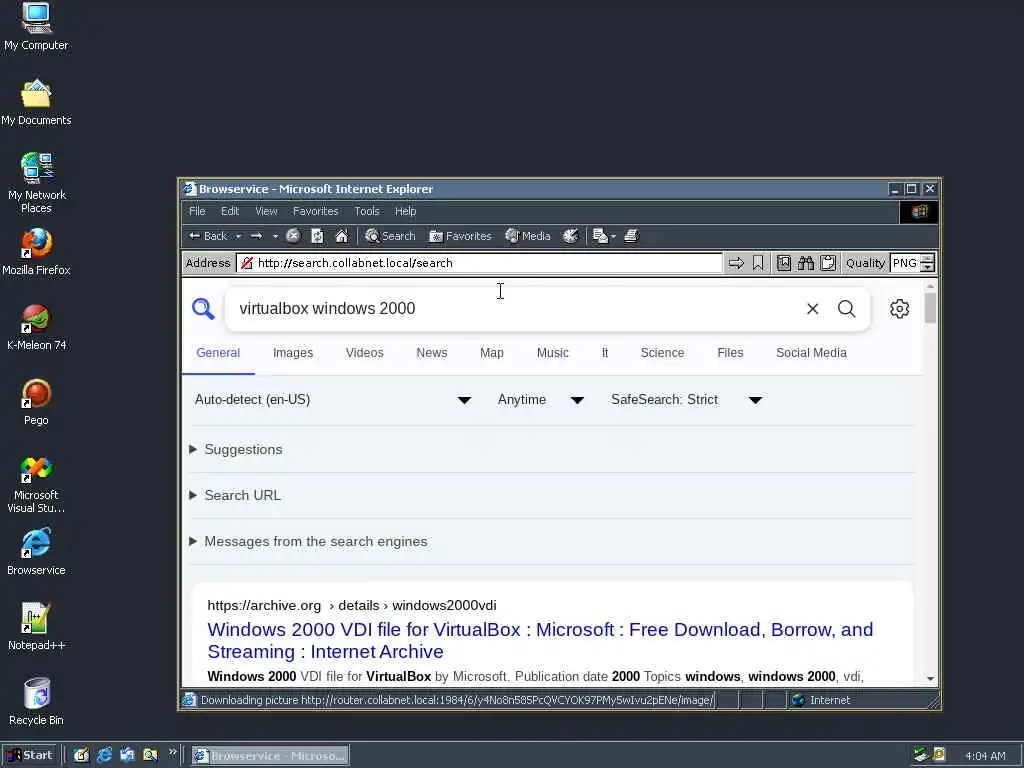Open the Media pane from the toolbar
The image size is (1024, 768).
point(528,236)
